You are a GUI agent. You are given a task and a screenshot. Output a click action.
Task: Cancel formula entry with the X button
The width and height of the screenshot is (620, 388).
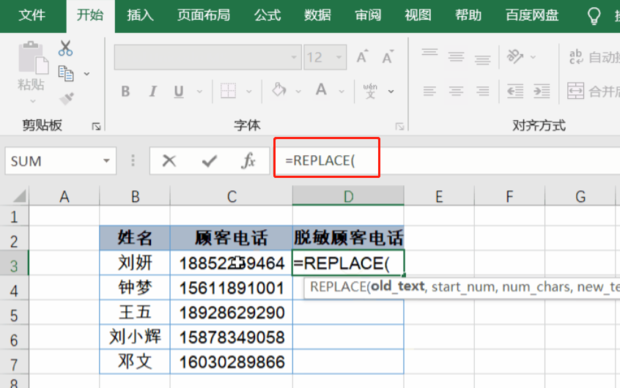(x=169, y=161)
